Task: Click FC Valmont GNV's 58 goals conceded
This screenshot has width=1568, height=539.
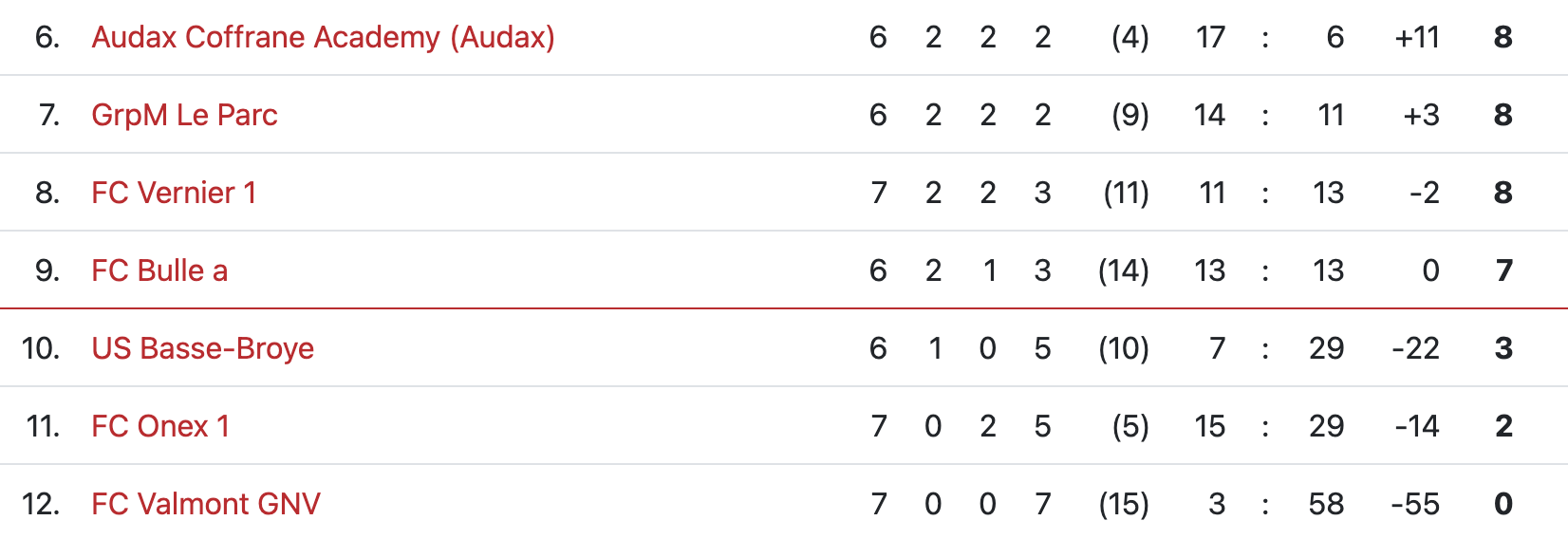Action: (1326, 504)
